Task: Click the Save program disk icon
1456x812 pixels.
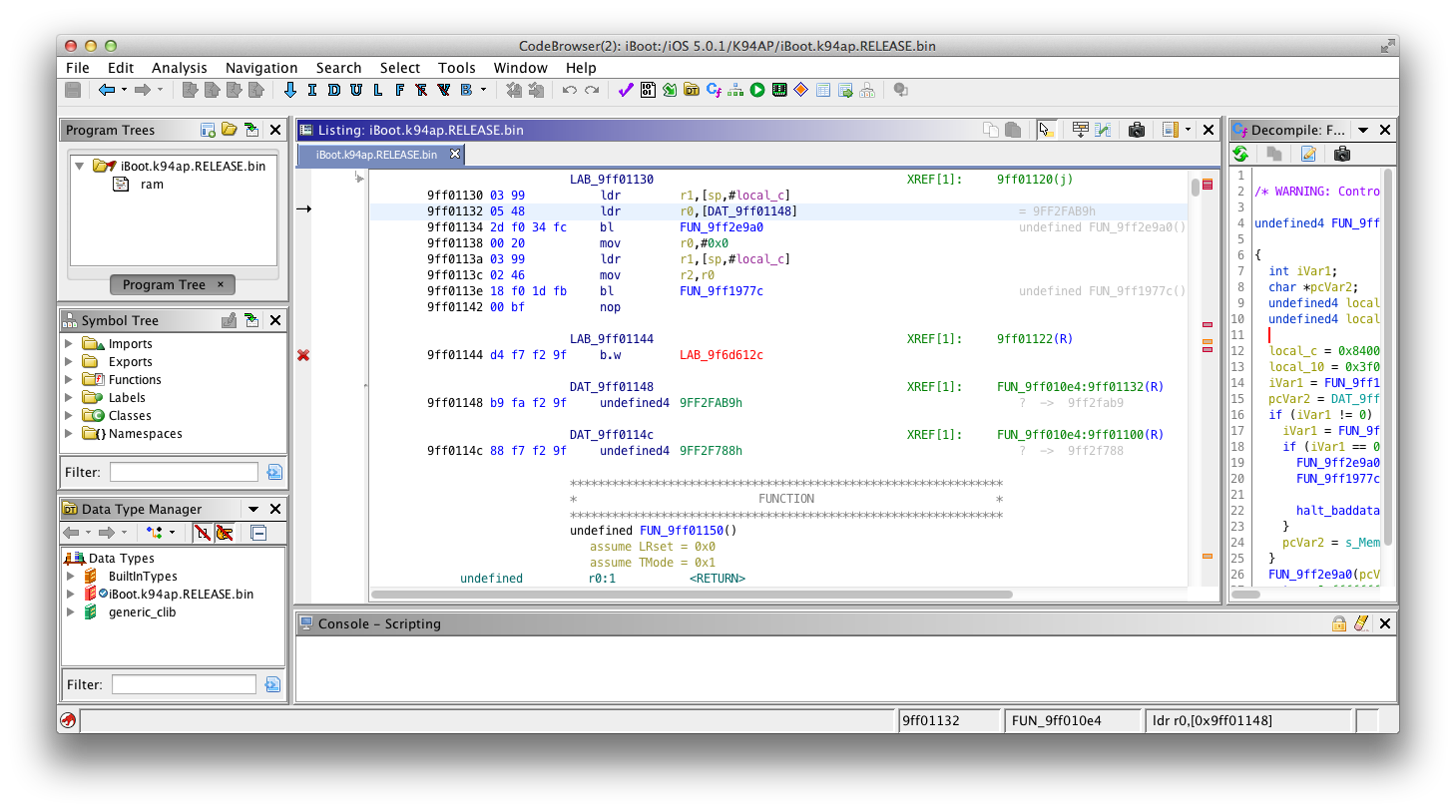Action: tap(73, 90)
